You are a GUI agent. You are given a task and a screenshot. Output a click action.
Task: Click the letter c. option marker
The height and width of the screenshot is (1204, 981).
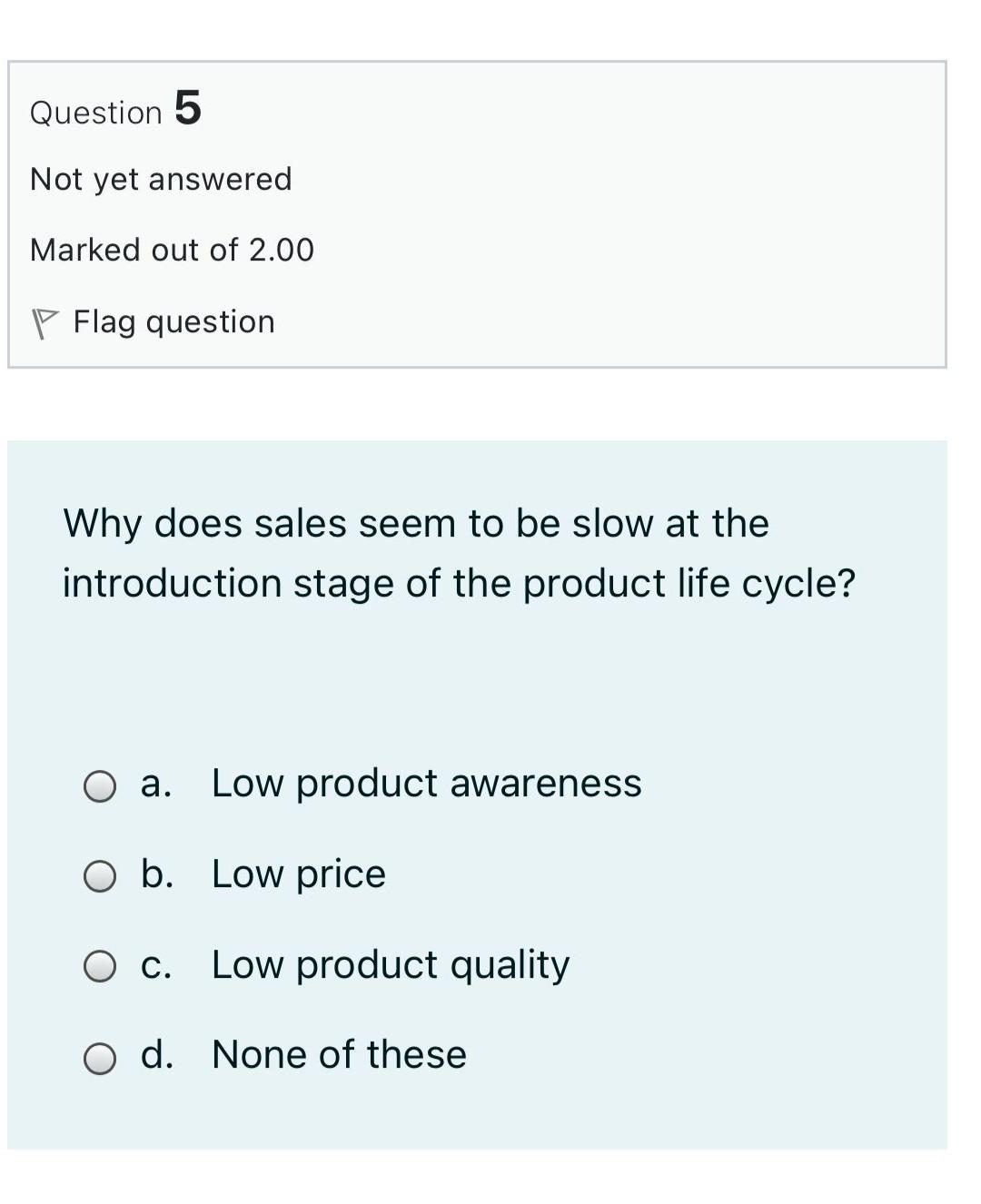click(156, 965)
